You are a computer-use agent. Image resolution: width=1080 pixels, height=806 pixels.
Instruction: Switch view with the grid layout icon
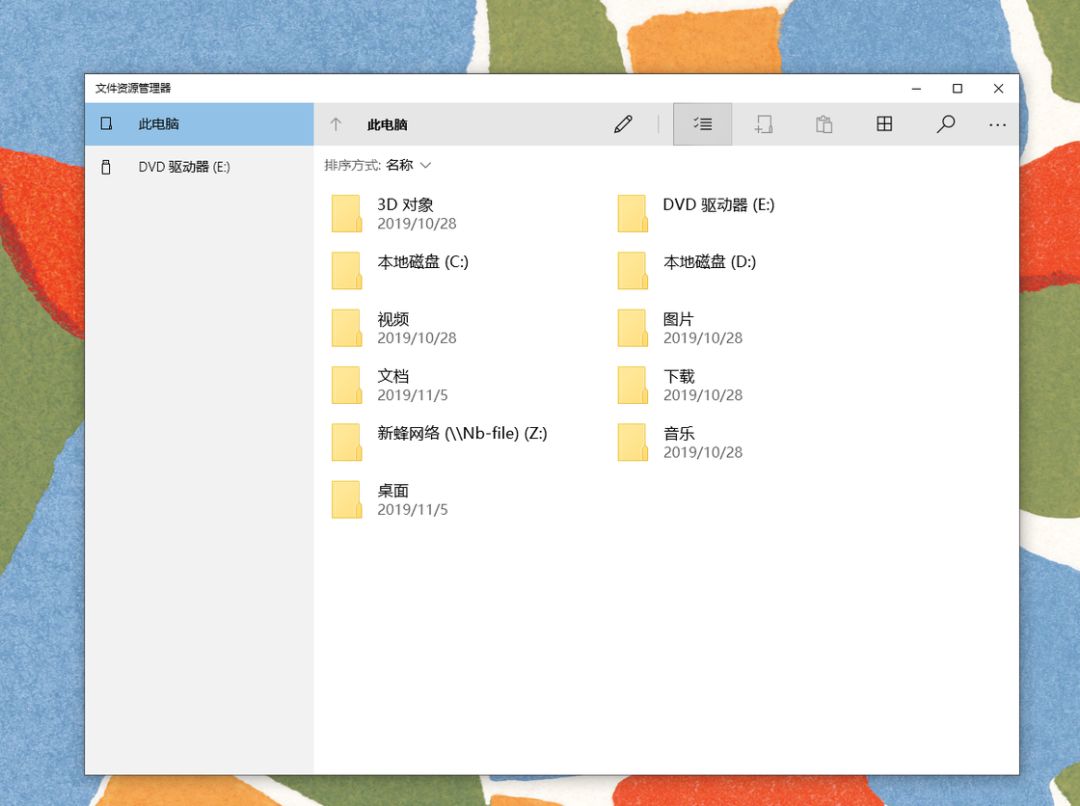(884, 124)
